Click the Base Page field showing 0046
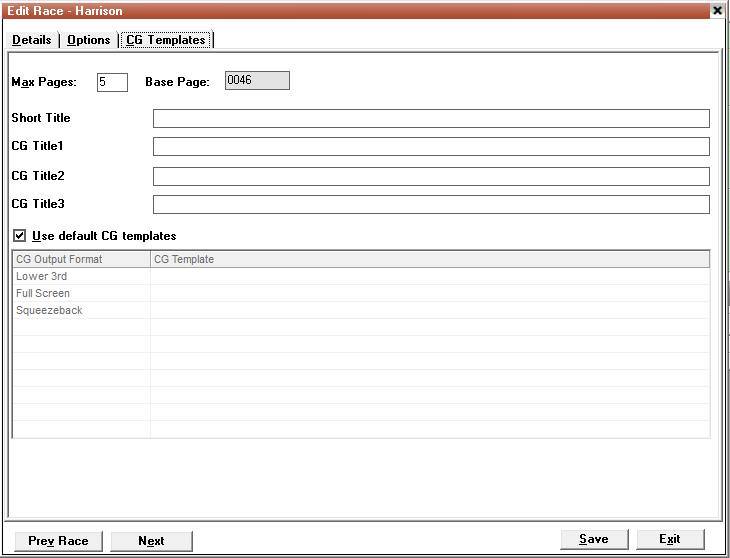The image size is (730, 558). 257,81
